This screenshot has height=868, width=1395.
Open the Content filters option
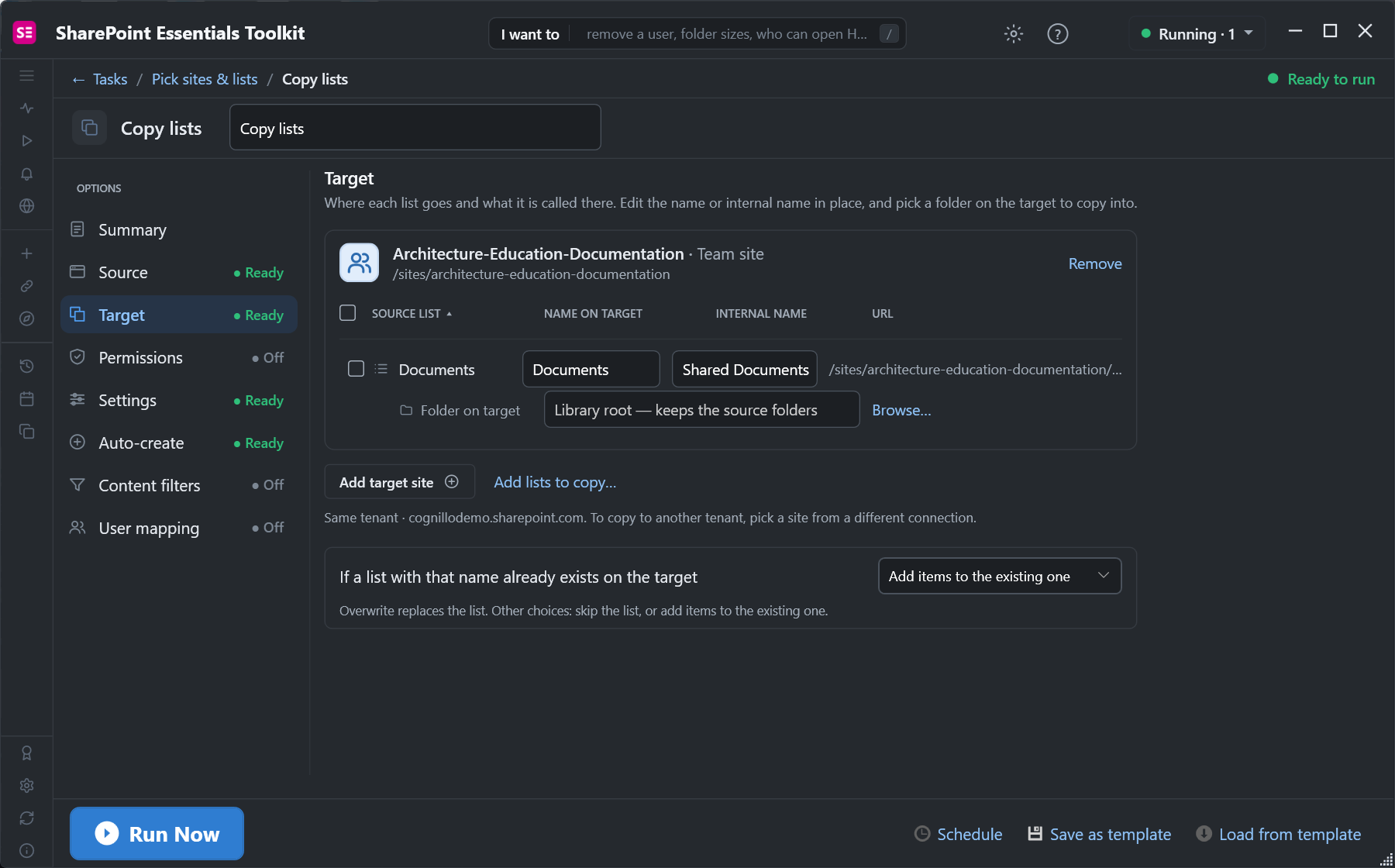pyautogui.click(x=179, y=485)
